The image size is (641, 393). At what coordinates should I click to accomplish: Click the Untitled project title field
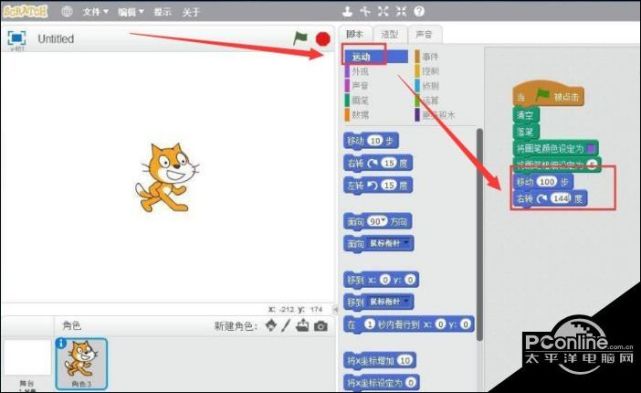[x=56, y=39]
